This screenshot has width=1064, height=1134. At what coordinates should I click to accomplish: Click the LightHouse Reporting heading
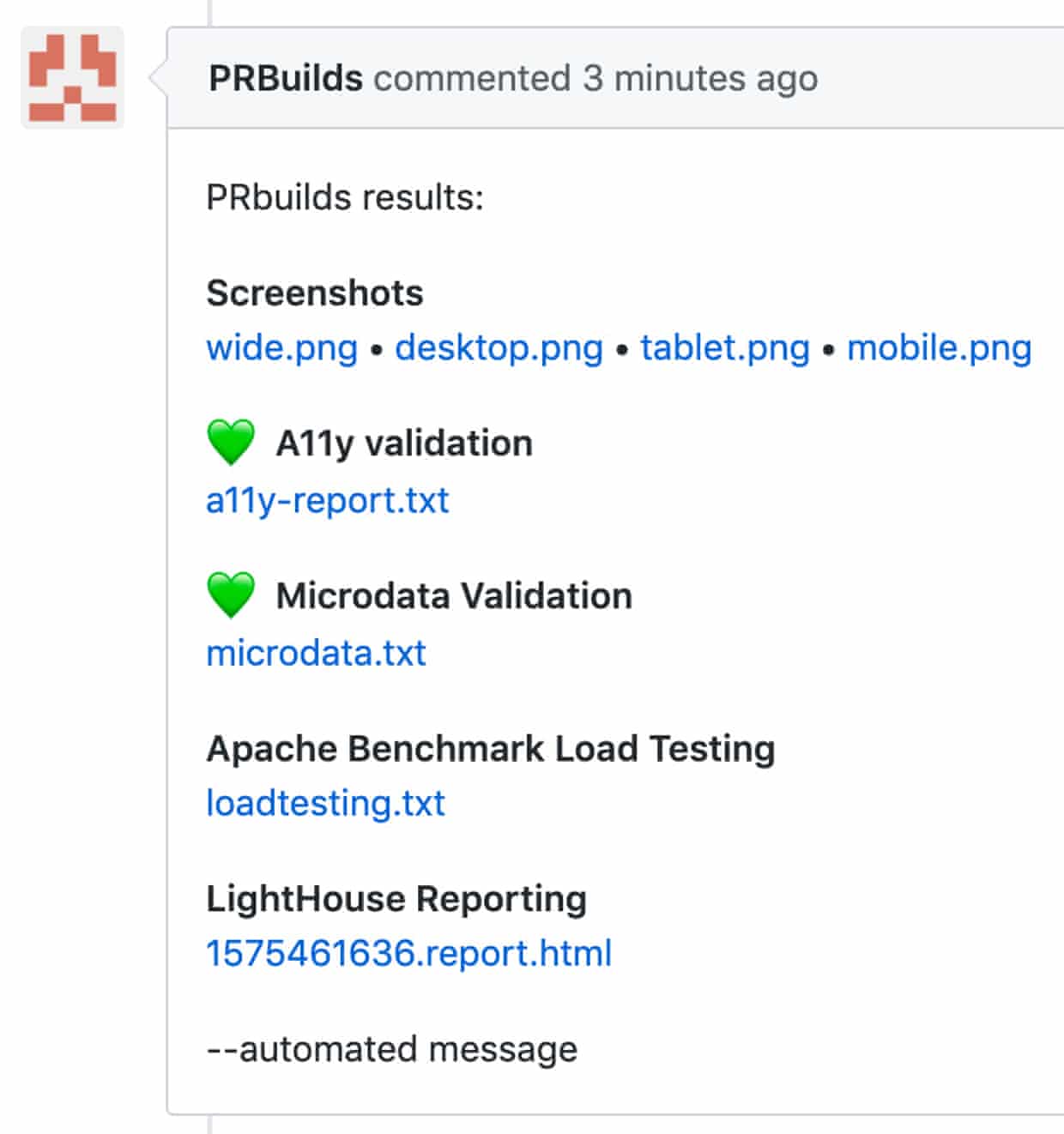tap(396, 898)
